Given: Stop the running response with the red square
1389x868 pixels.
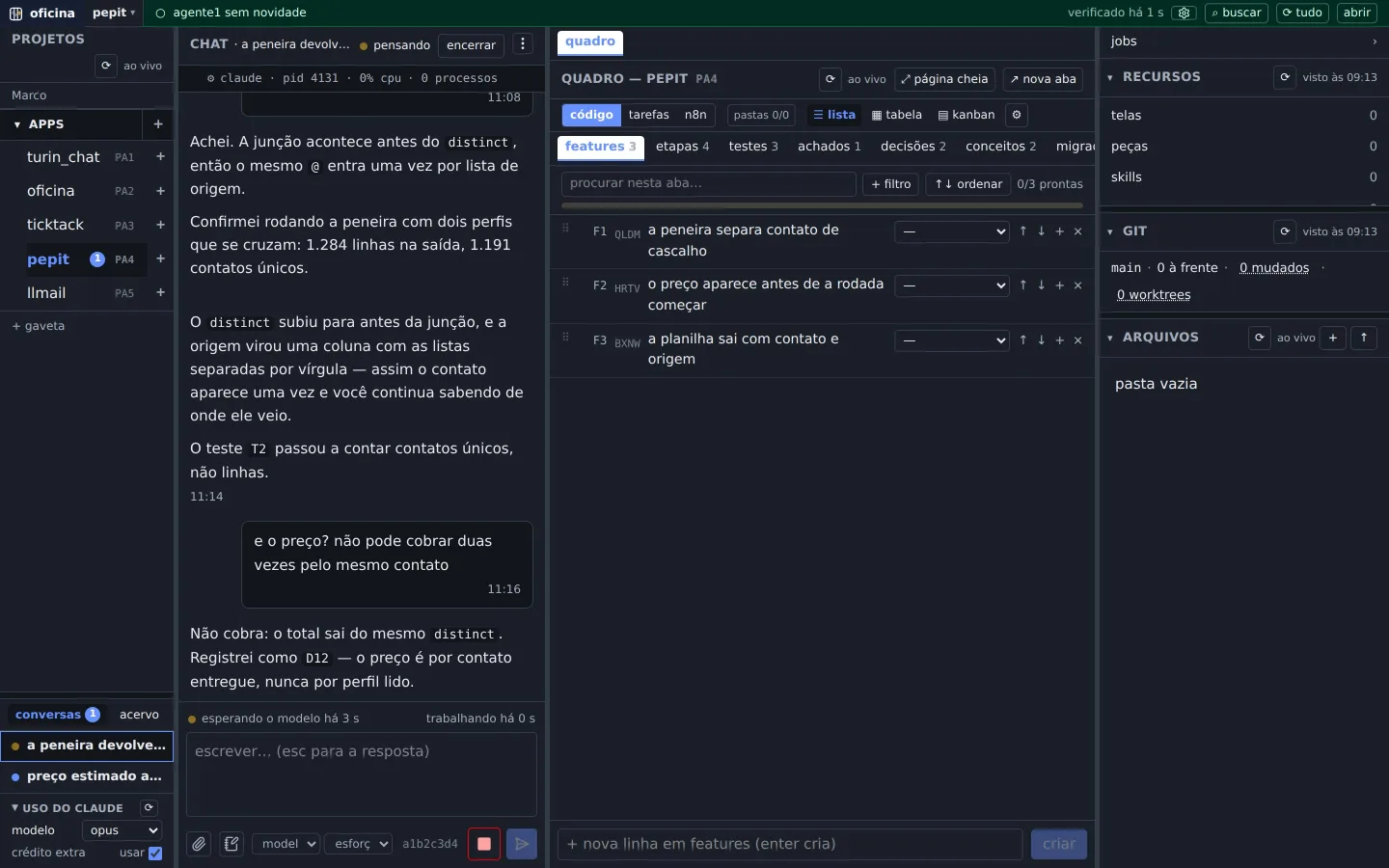Looking at the screenshot, I should click(x=484, y=844).
